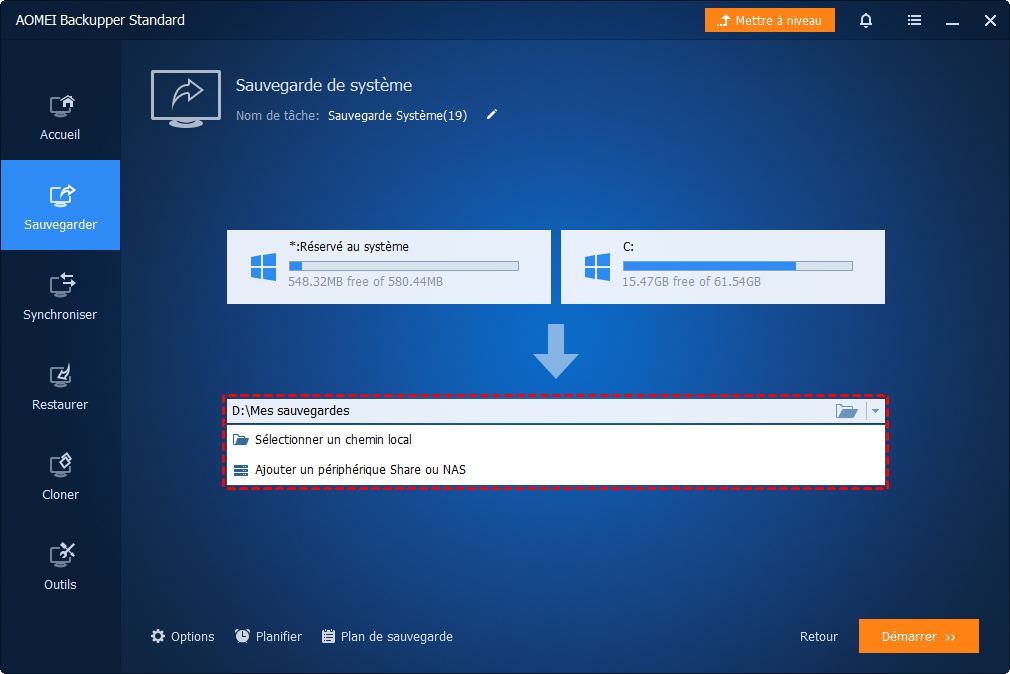Click the Mettre à niveau upgrade button

click(x=770, y=21)
